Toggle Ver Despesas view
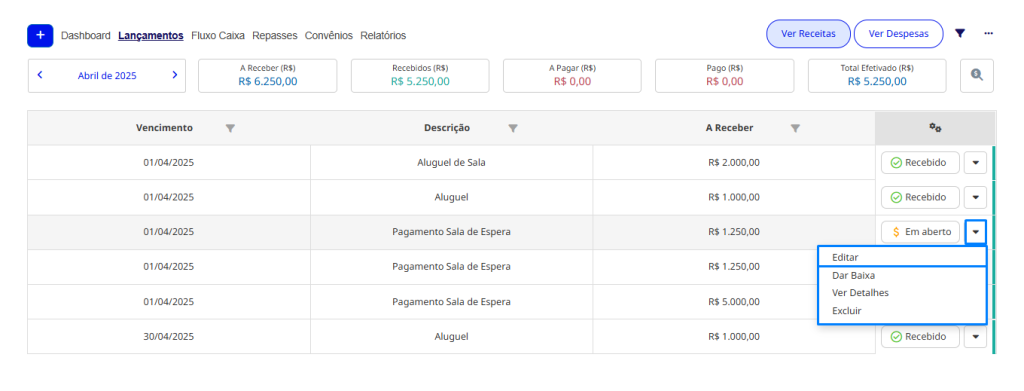Screen dimensions: 1024x391 click(x=899, y=34)
